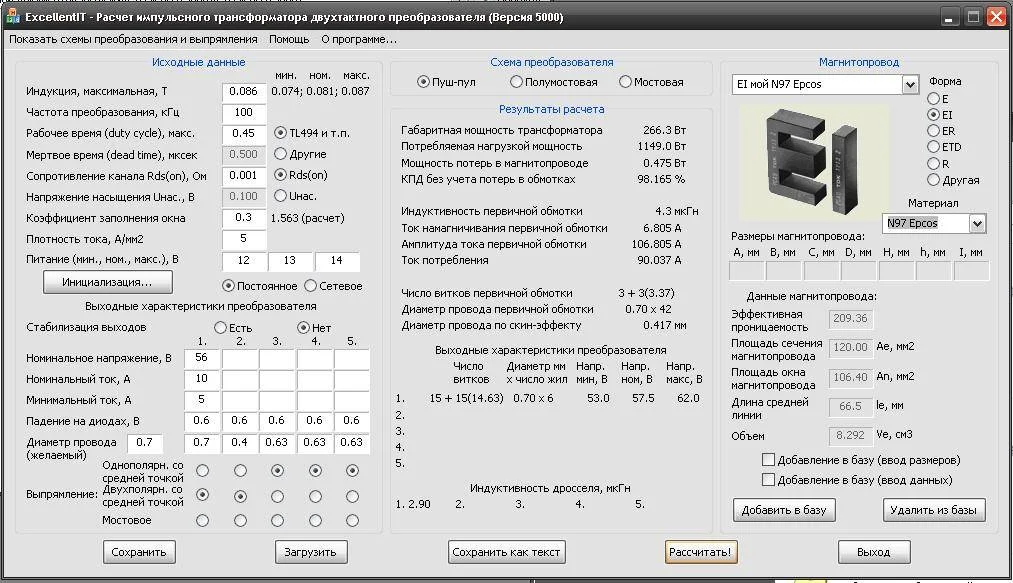
Task: Click the 'Добавить в базу' button
Action: (x=784, y=510)
